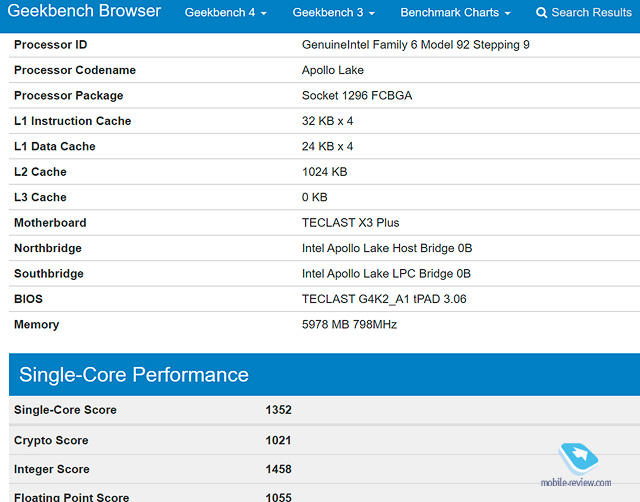This screenshot has height=502, width=640.
Task: Click the Processor Package label
Action: [x=69, y=96]
